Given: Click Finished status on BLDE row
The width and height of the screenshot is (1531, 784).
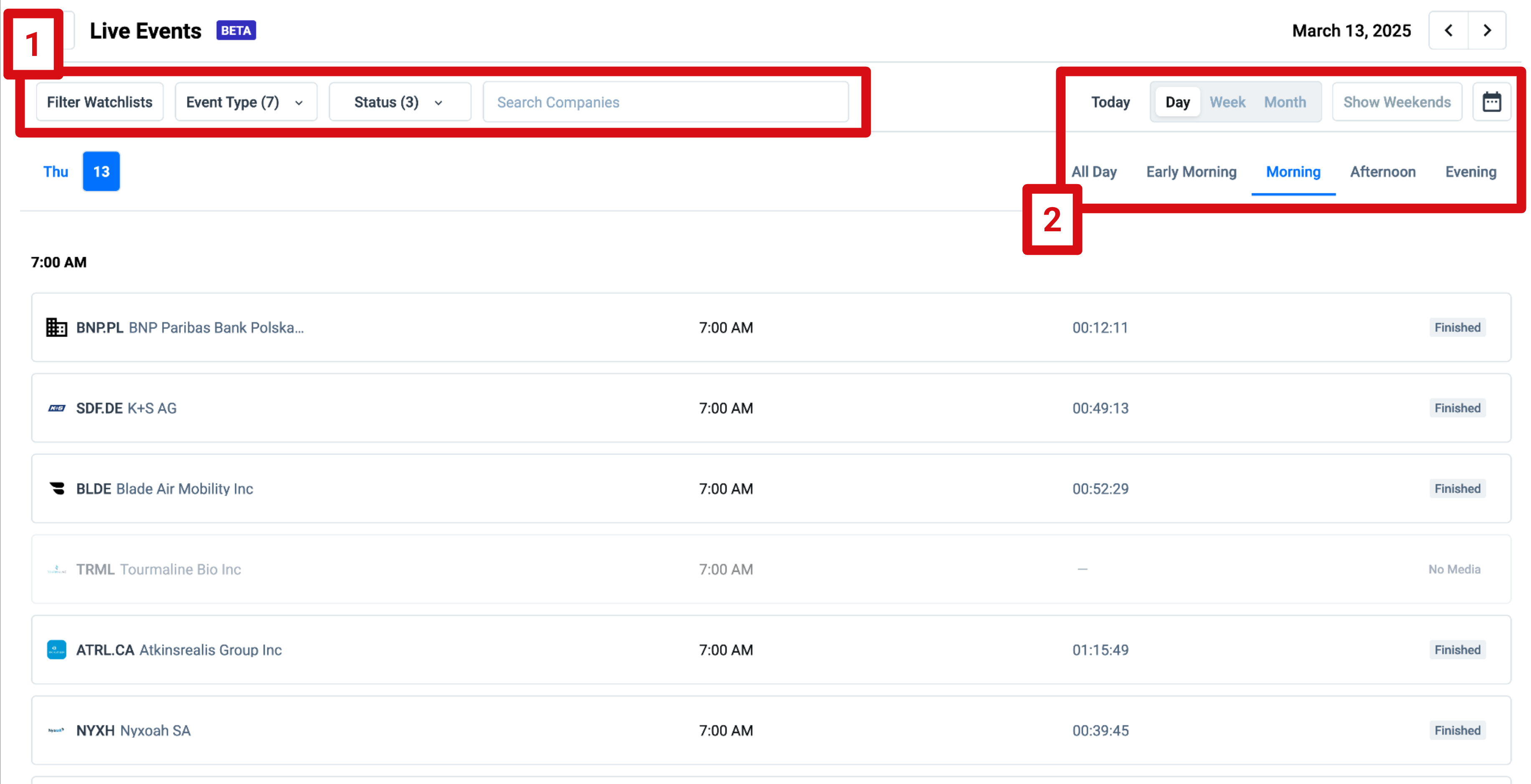Looking at the screenshot, I should coord(1457,488).
